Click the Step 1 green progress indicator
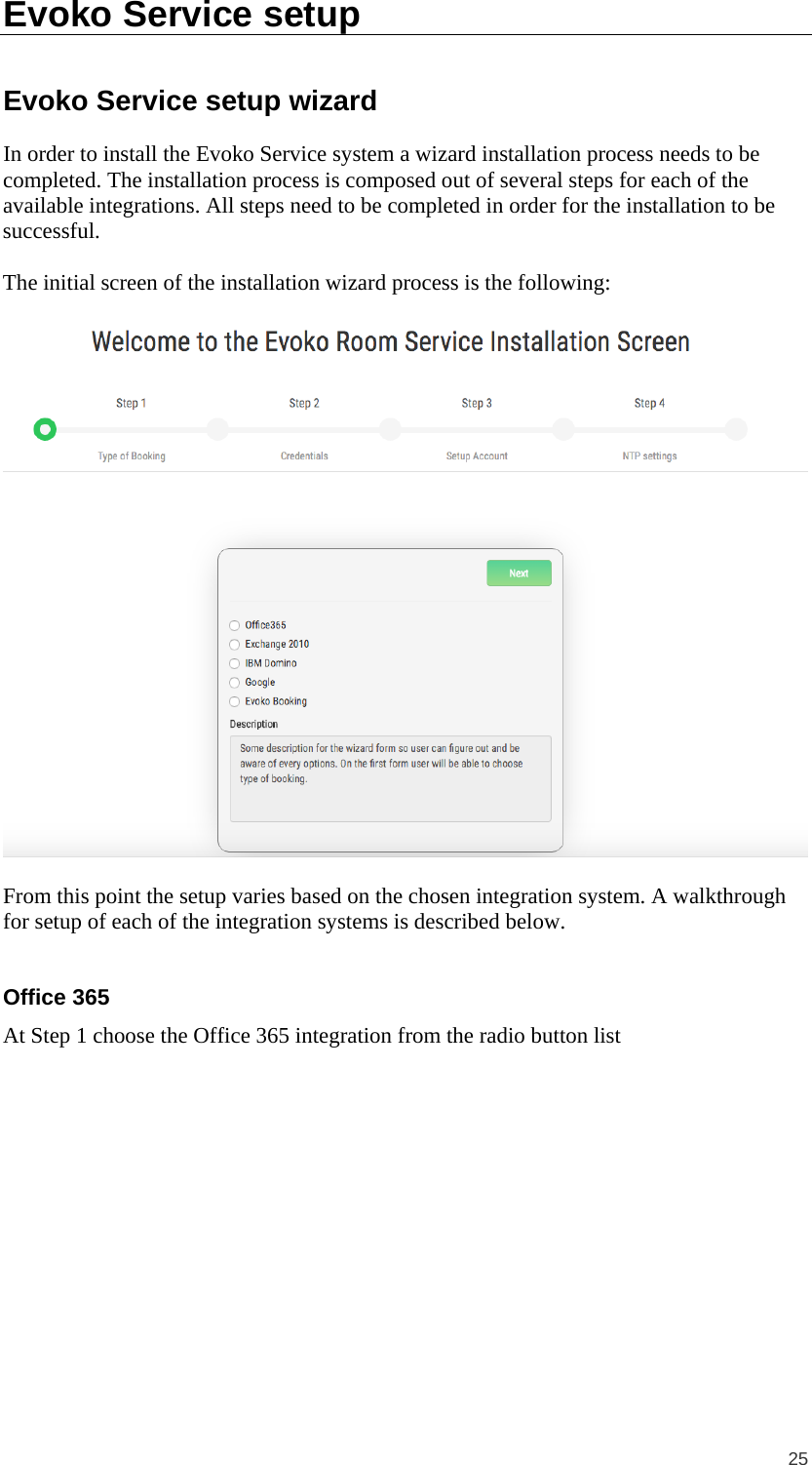Screen dimensions: 812x1465 45,429
